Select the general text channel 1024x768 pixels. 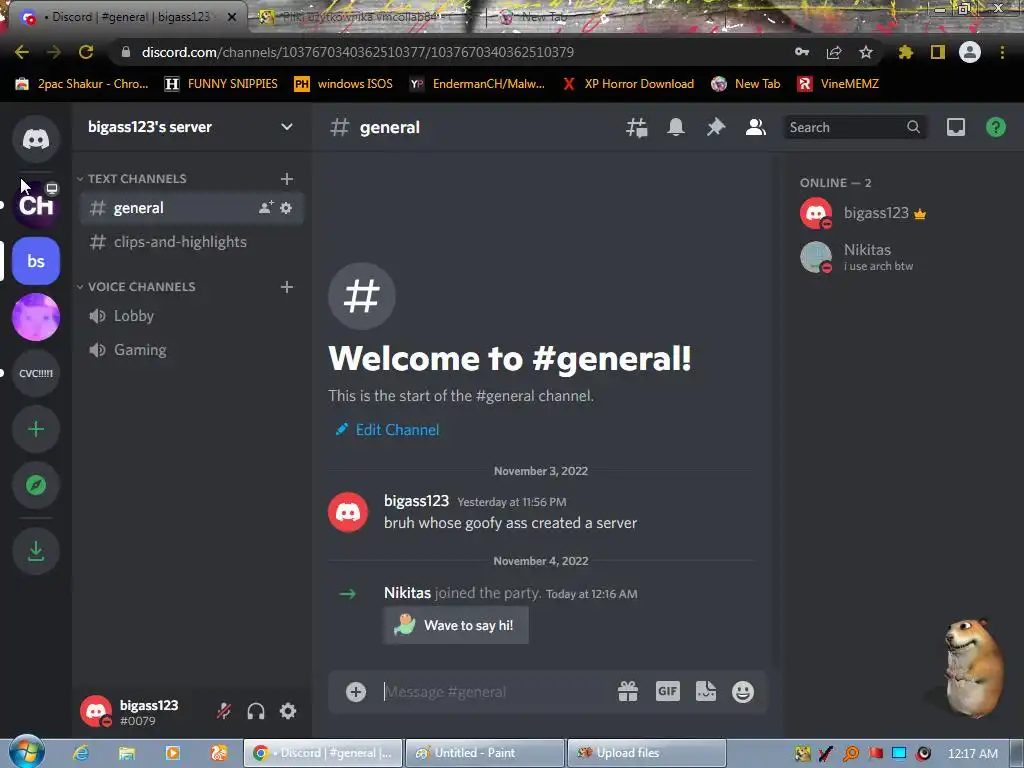click(191, 208)
